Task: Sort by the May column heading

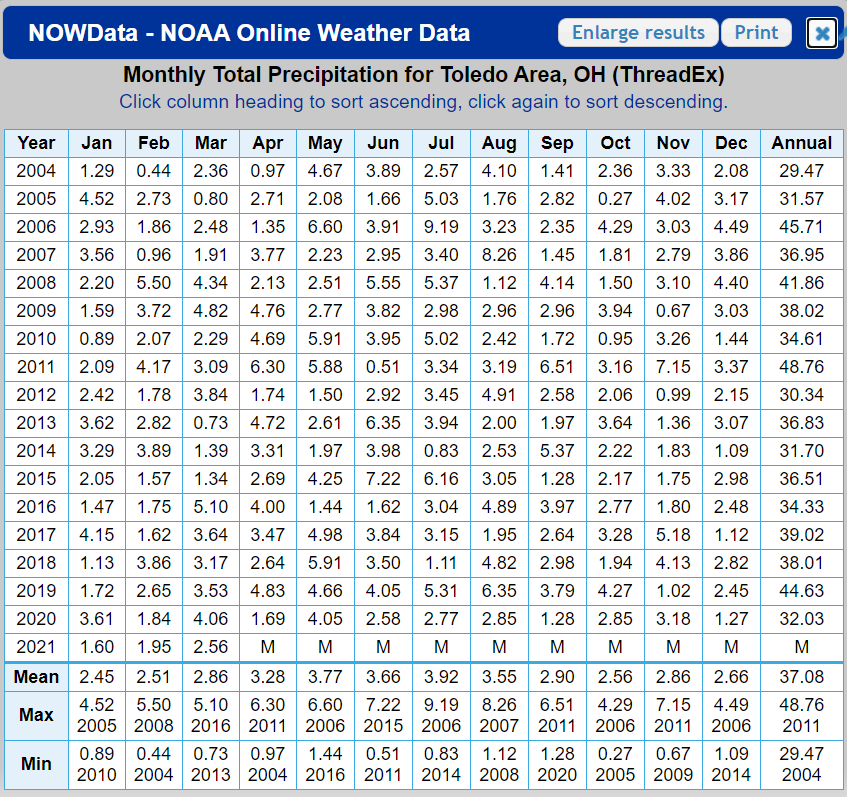Action: 325,143
